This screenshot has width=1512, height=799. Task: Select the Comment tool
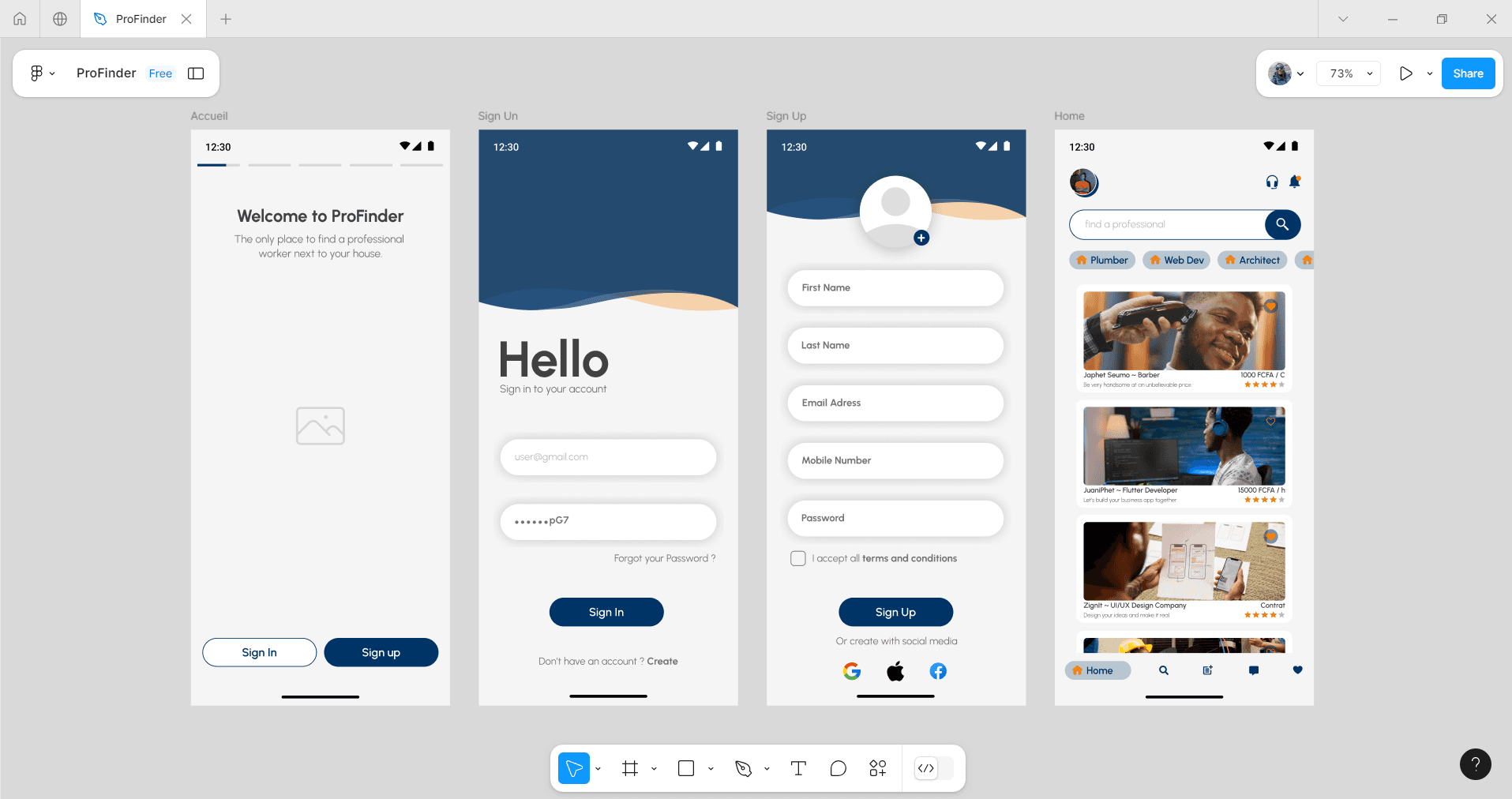839,768
